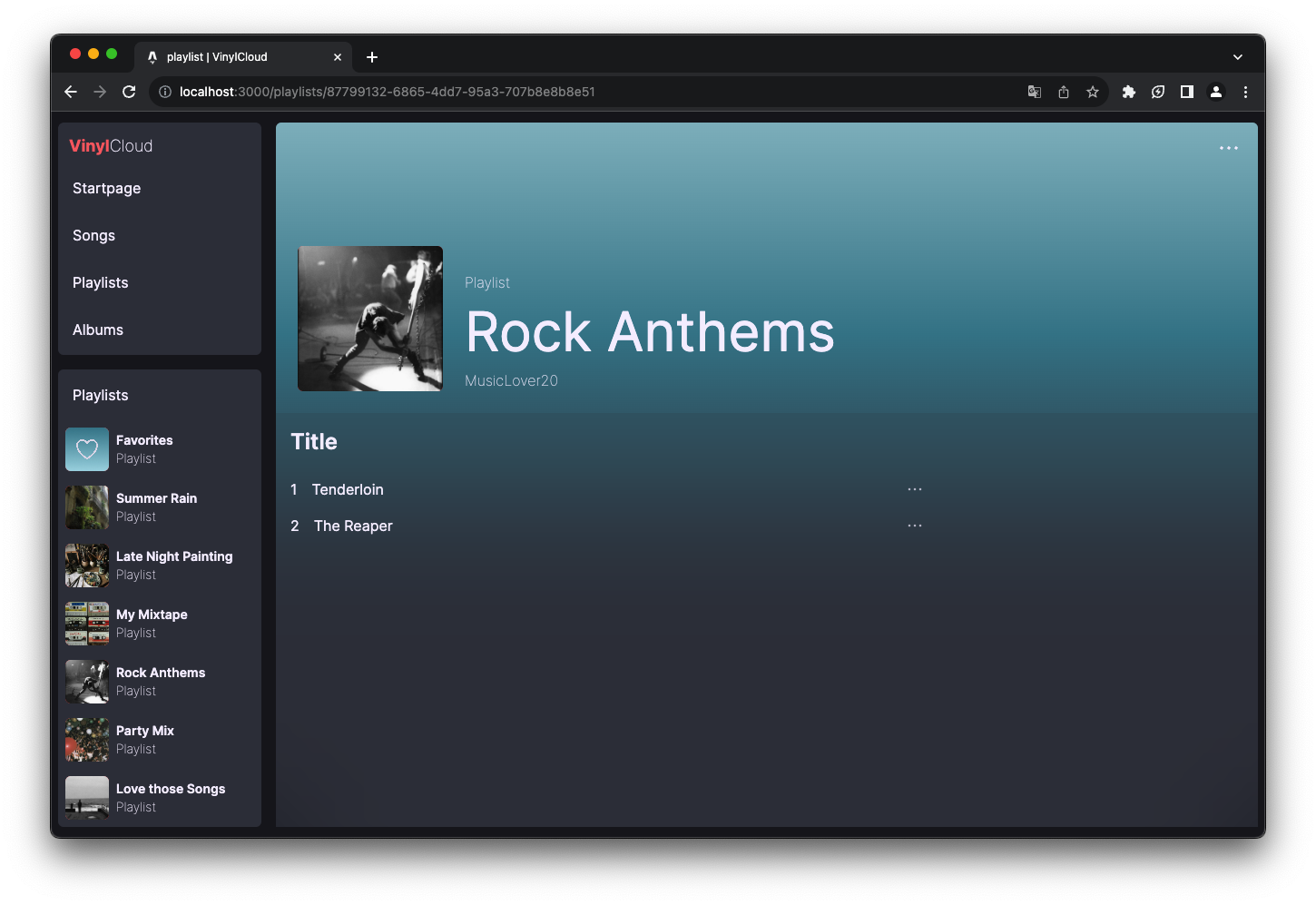Click the VinylCloud logo
The height and width of the screenshot is (905, 1316).
pyautogui.click(x=111, y=146)
